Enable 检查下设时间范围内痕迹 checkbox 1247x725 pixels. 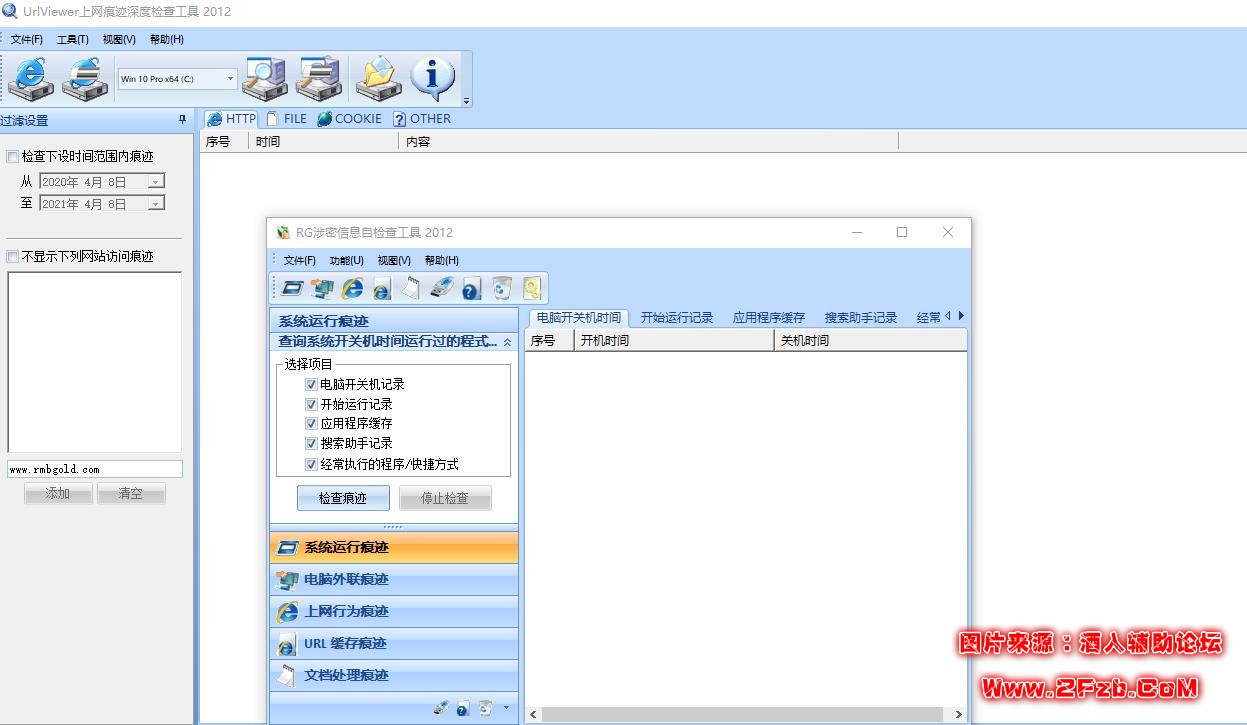pyautogui.click(x=13, y=156)
